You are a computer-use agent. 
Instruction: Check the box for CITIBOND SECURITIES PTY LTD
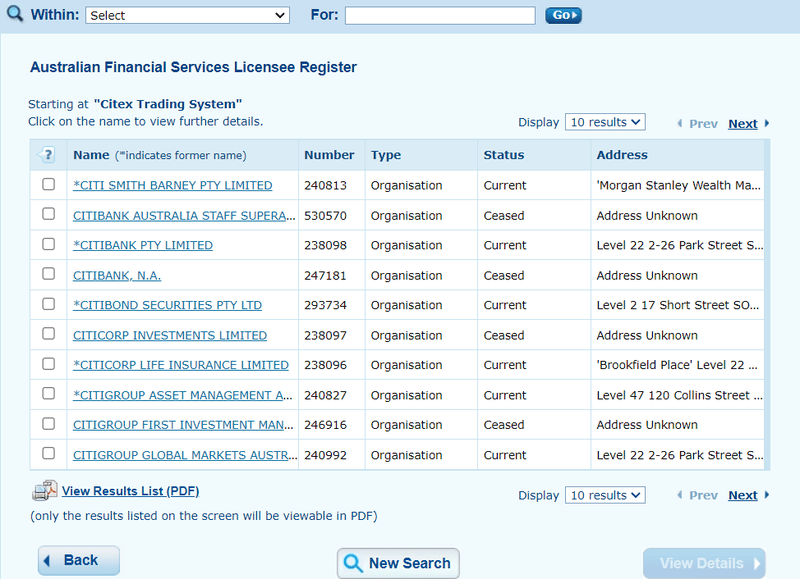pyautogui.click(x=48, y=304)
